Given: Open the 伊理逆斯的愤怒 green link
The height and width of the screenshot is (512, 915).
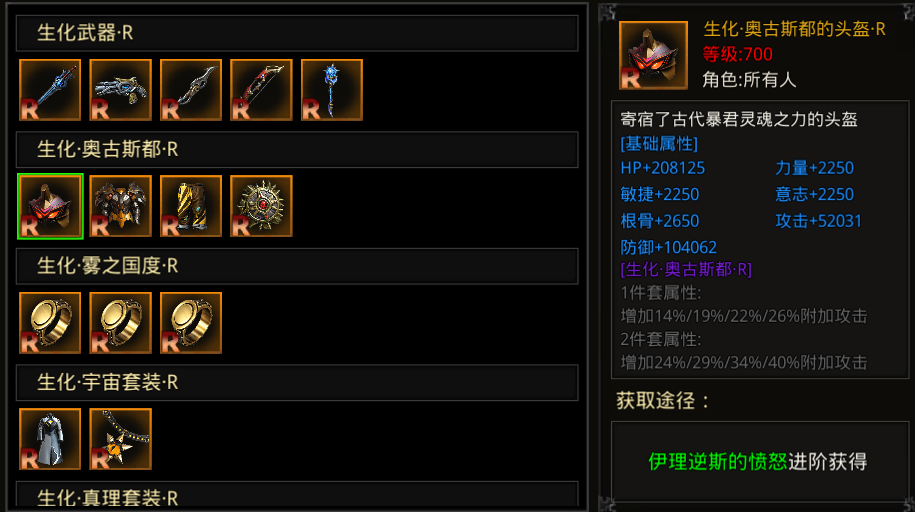Looking at the screenshot, I should [718, 462].
